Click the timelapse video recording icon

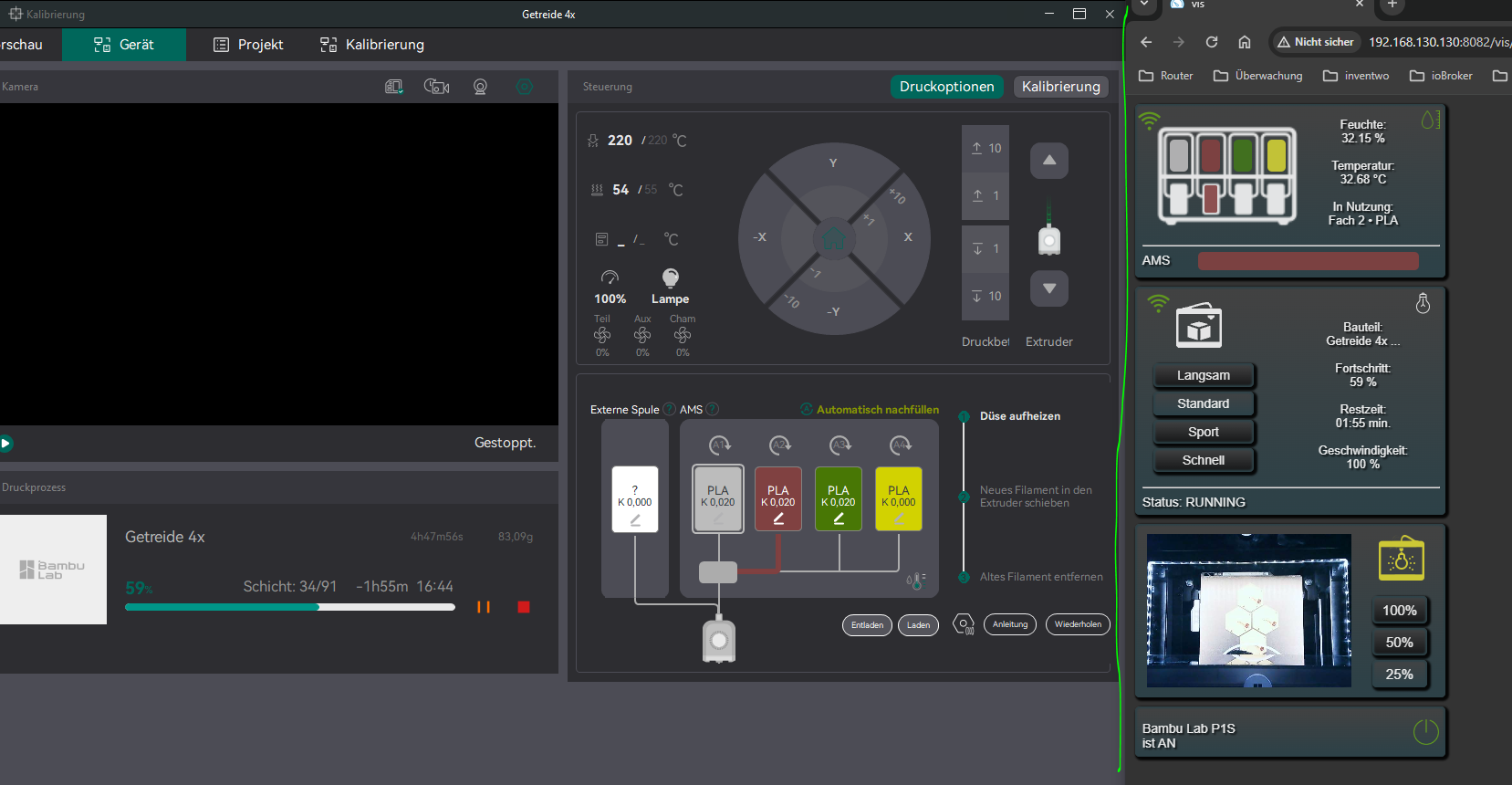click(437, 87)
